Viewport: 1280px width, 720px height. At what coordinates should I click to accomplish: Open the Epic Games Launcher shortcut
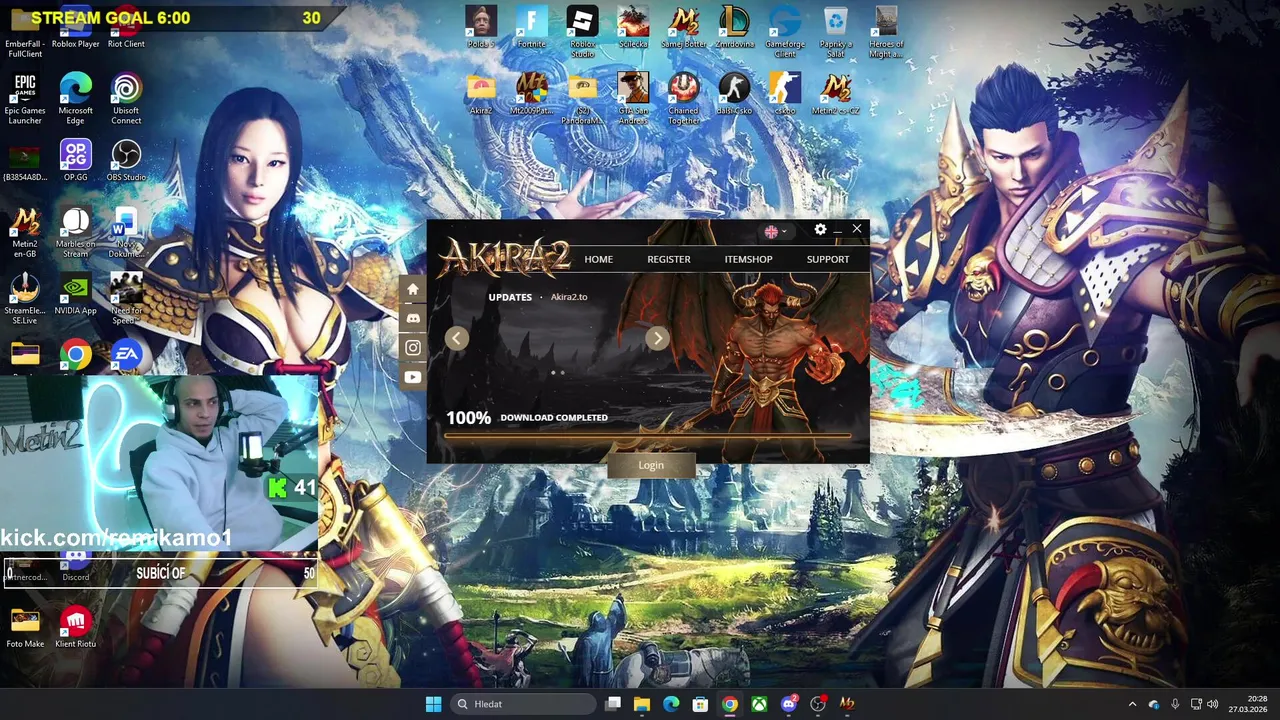click(x=25, y=99)
